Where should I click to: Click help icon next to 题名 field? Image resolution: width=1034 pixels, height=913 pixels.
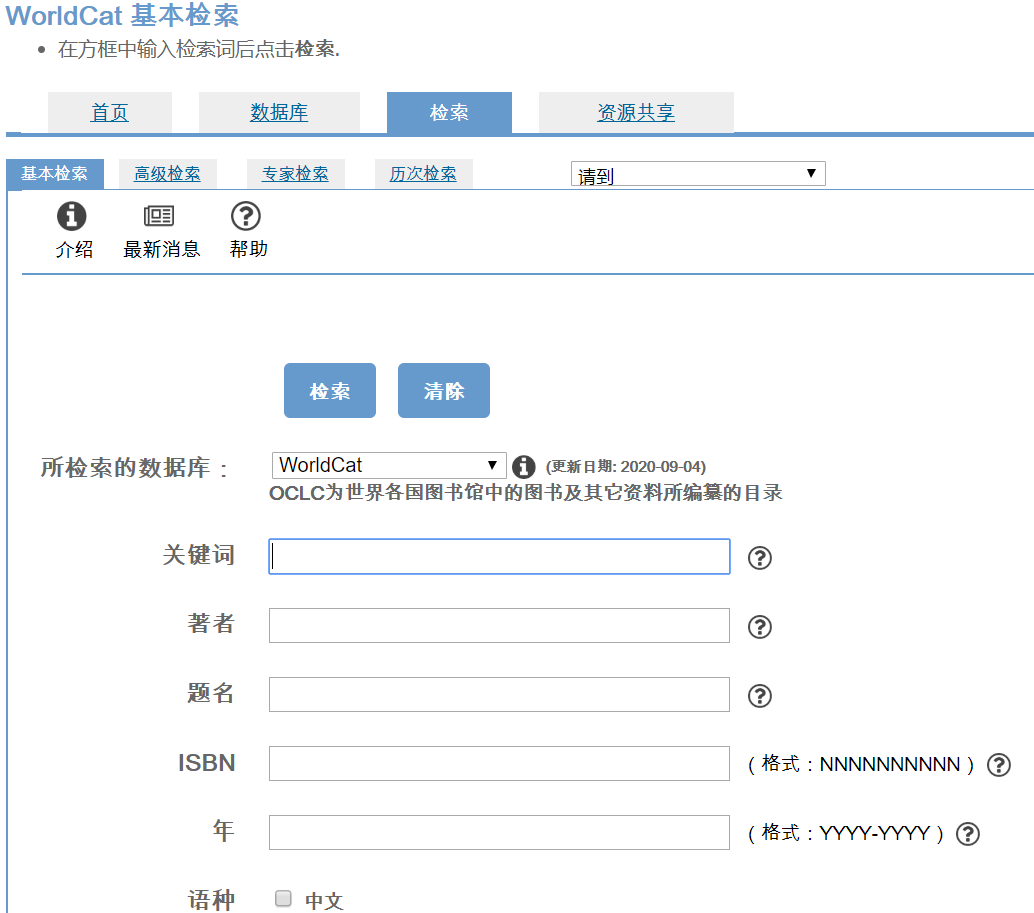click(760, 696)
